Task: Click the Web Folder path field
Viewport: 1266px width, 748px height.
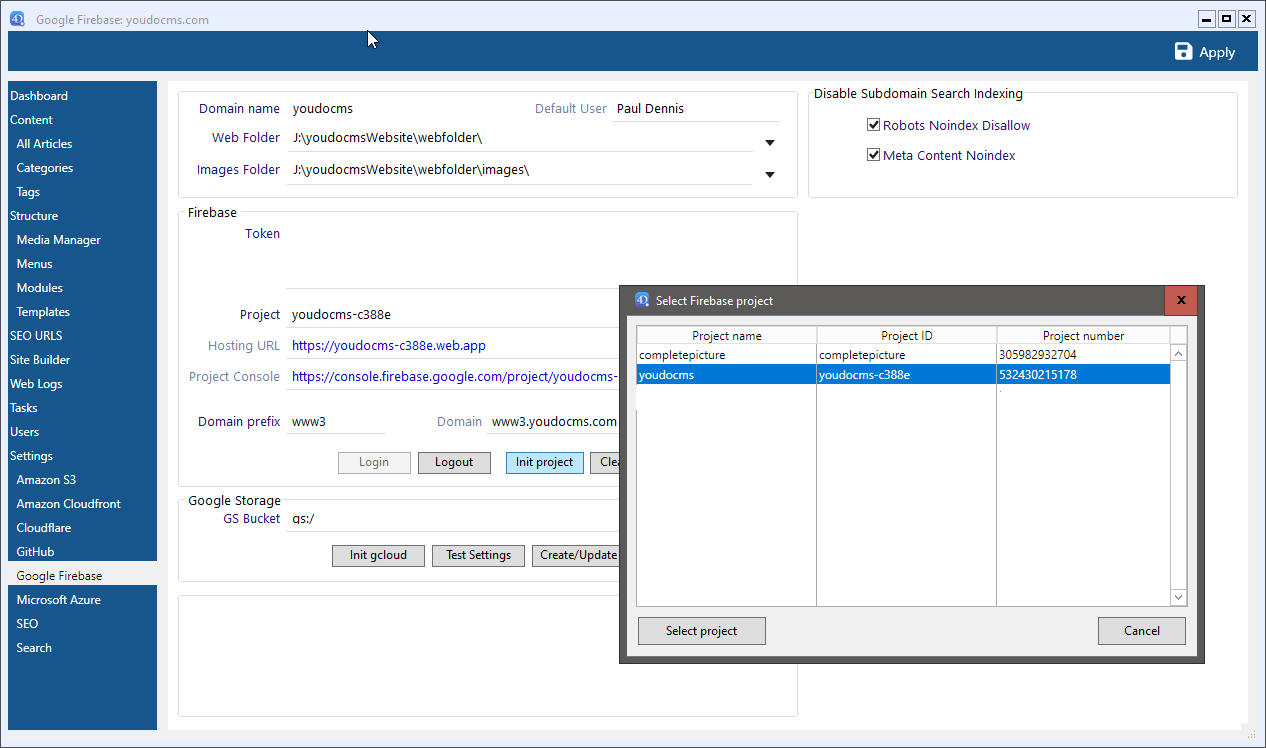Action: pos(520,139)
